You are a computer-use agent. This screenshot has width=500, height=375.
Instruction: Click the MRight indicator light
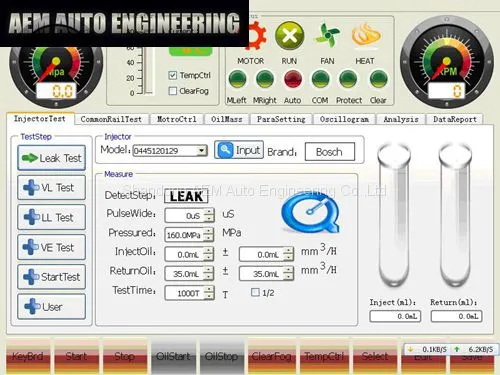pos(265,79)
